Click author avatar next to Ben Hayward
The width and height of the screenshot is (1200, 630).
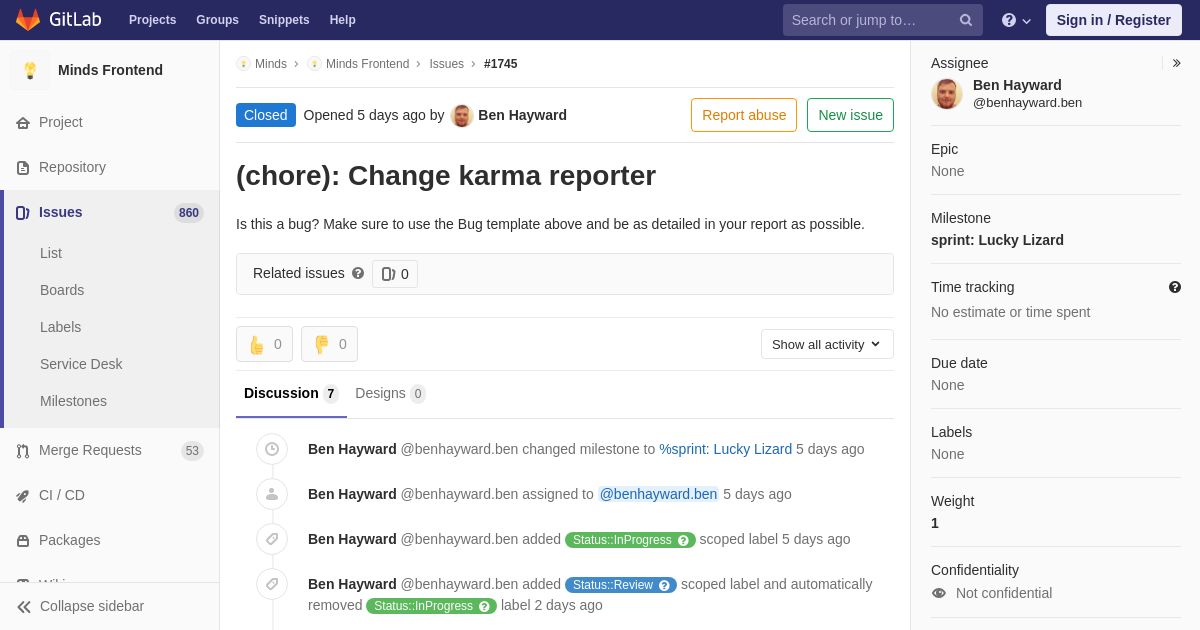462,115
